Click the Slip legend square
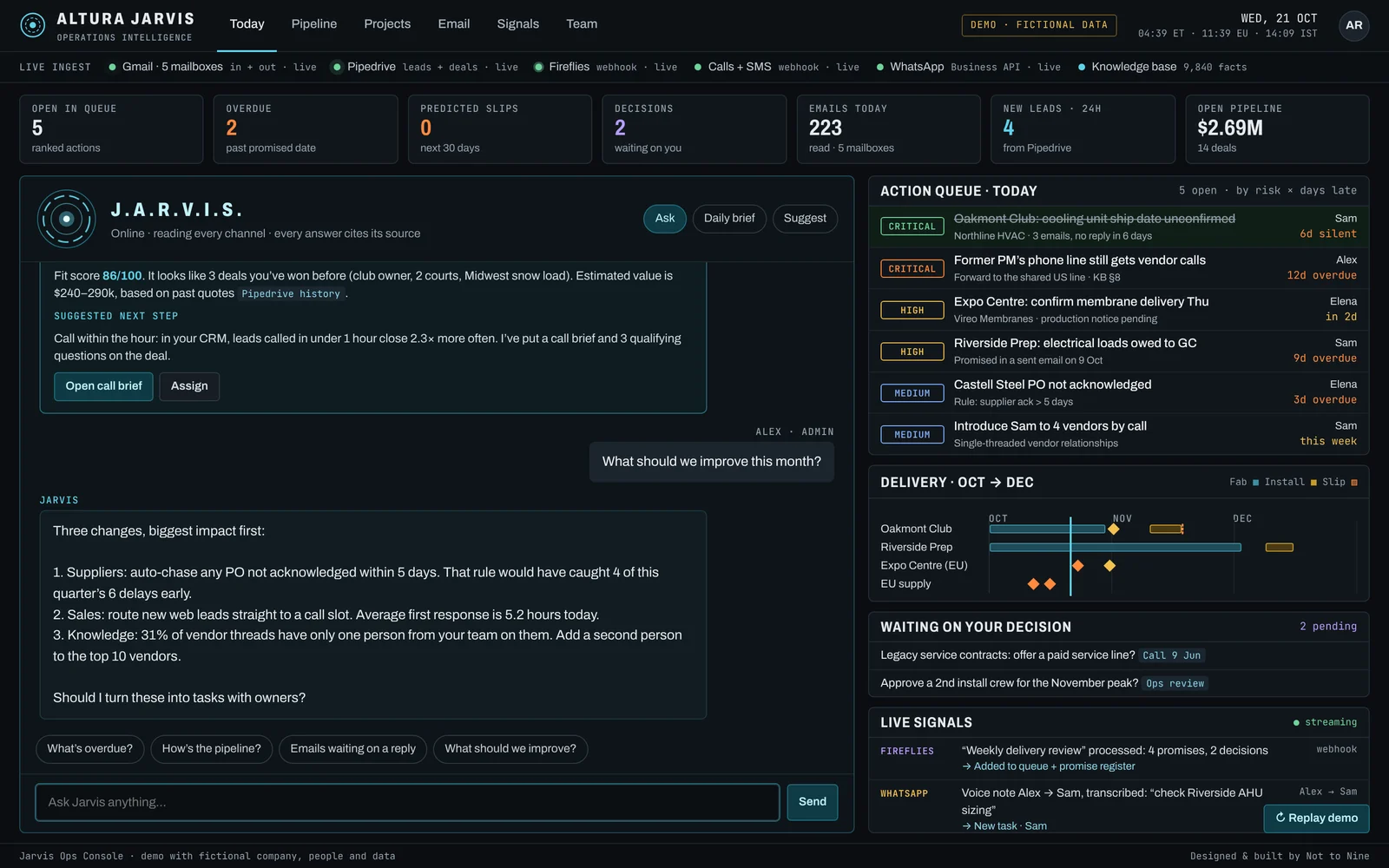Viewport: 1389px width, 868px height. [x=1353, y=483]
